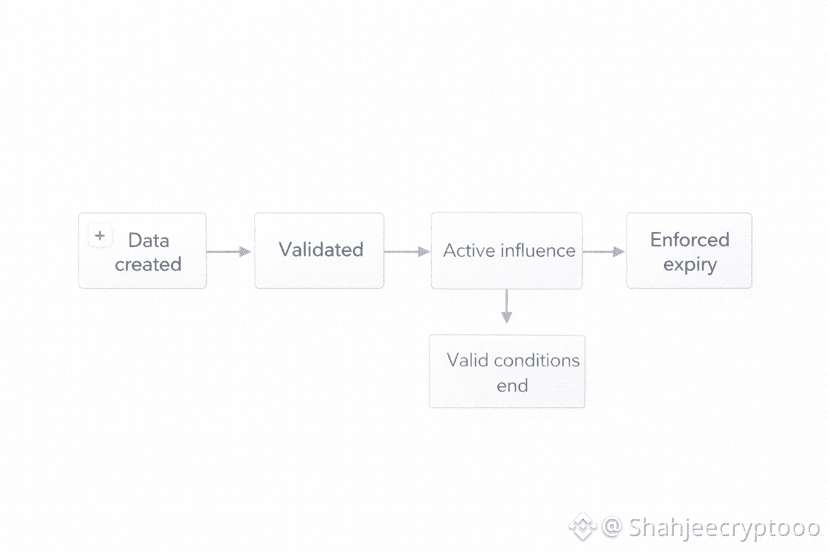Click the arrow from Validated to Active influence

click(x=406, y=252)
